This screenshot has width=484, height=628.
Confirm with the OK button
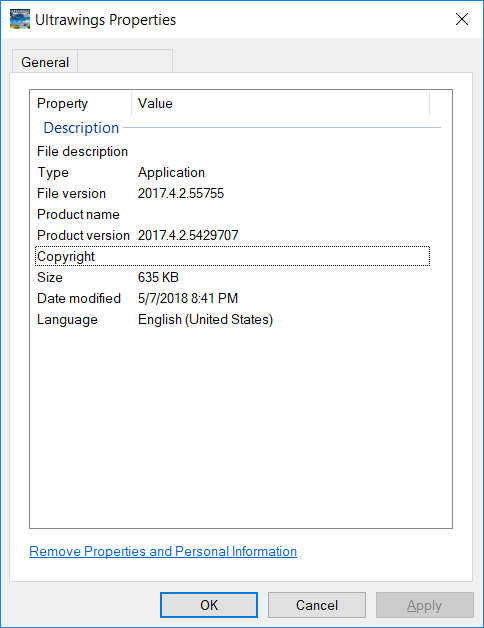coord(209,605)
